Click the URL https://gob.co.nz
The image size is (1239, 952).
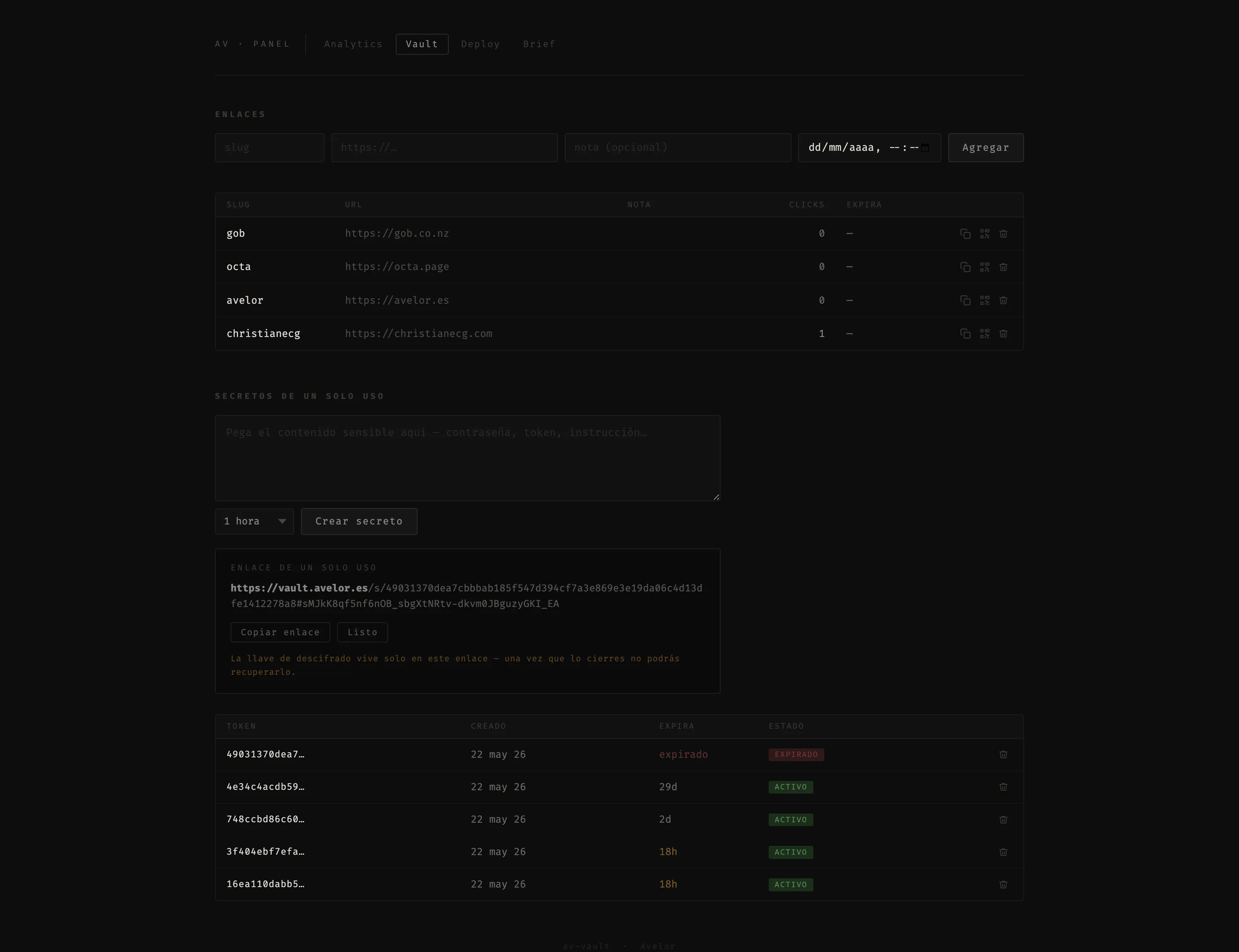[397, 233]
